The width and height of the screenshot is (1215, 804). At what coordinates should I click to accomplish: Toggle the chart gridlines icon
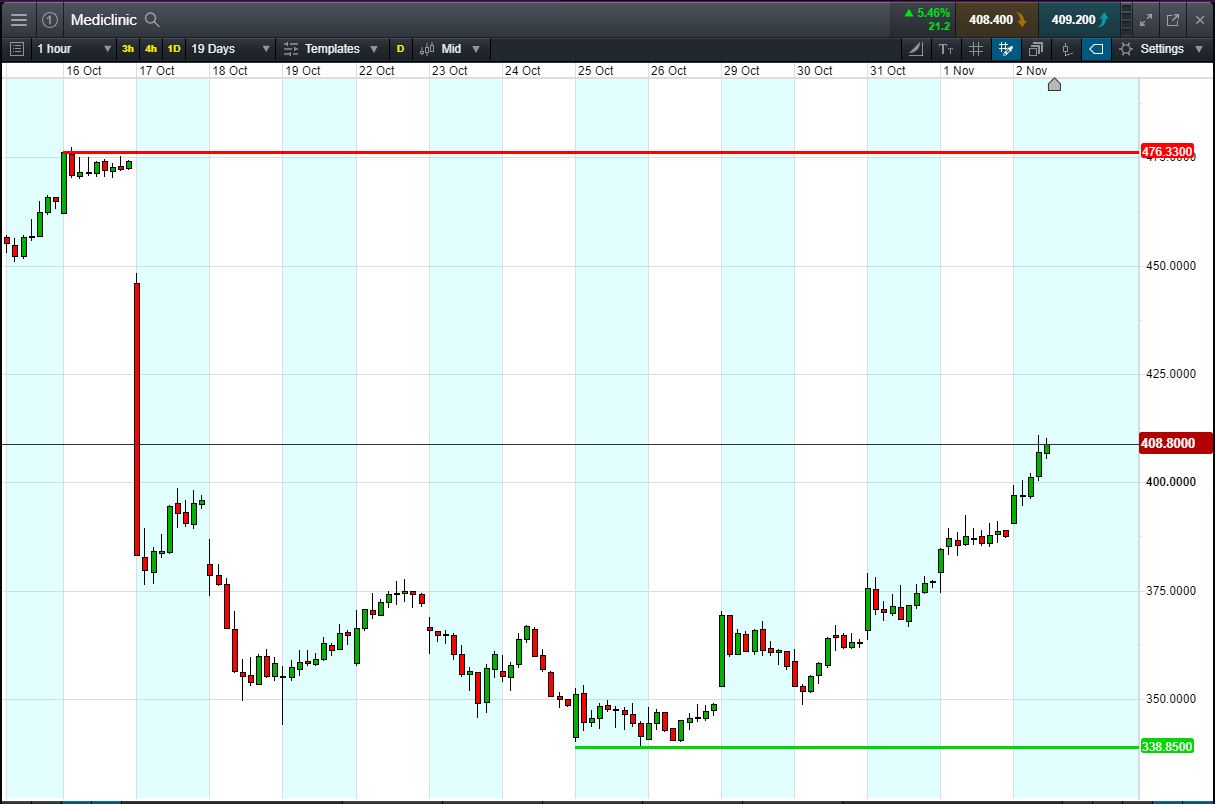(x=976, y=48)
